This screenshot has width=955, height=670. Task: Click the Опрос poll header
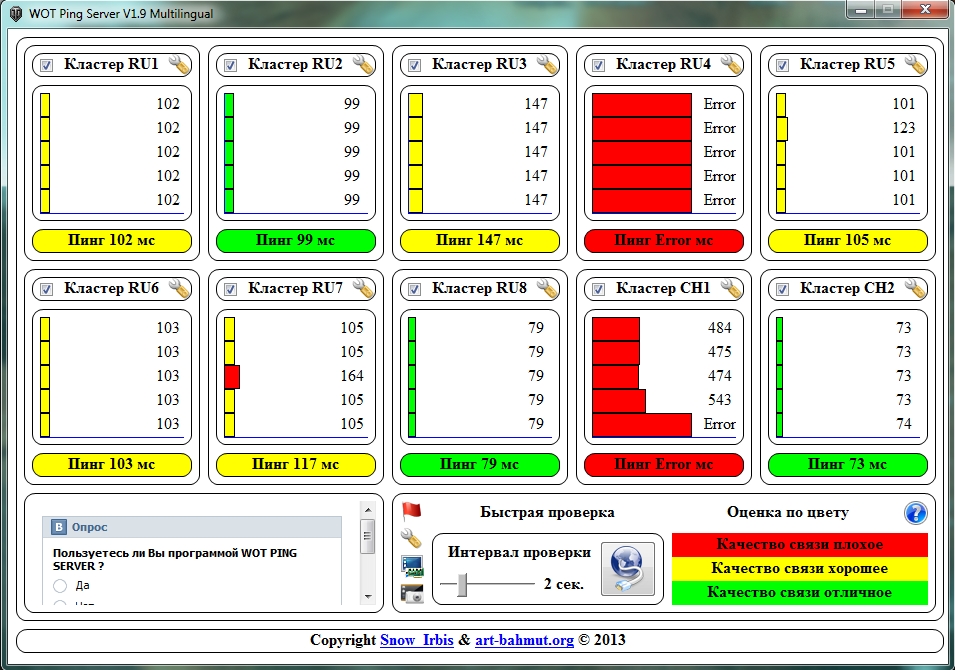coord(192,527)
